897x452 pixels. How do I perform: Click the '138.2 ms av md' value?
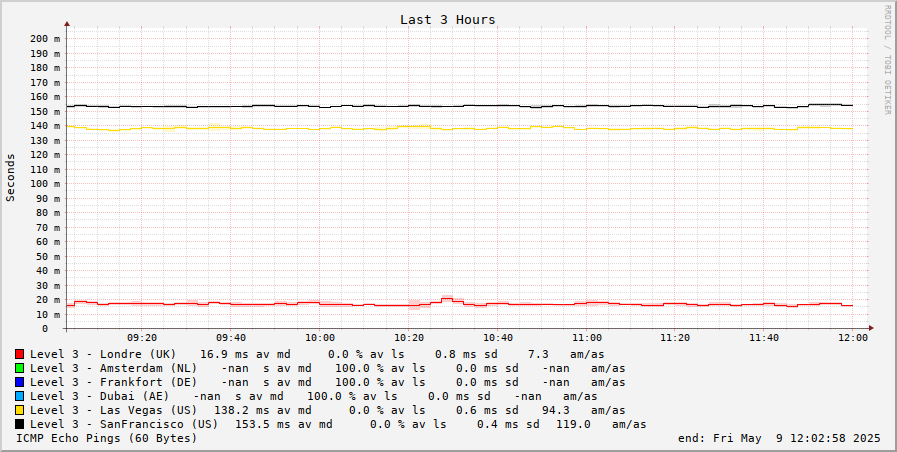[263, 410]
